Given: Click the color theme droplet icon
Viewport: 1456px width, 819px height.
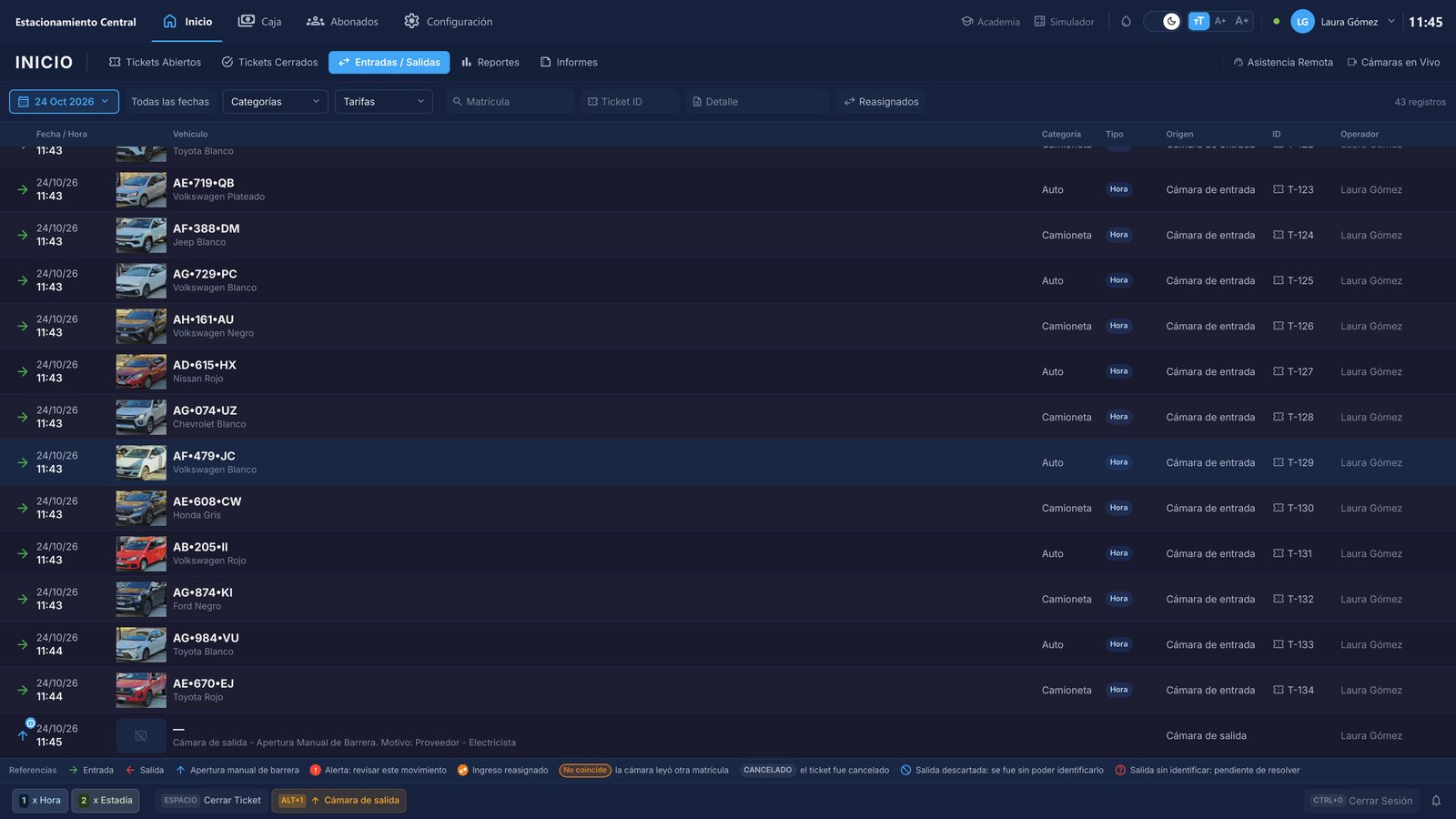Looking at the screenshot, I should [1126, 21].
